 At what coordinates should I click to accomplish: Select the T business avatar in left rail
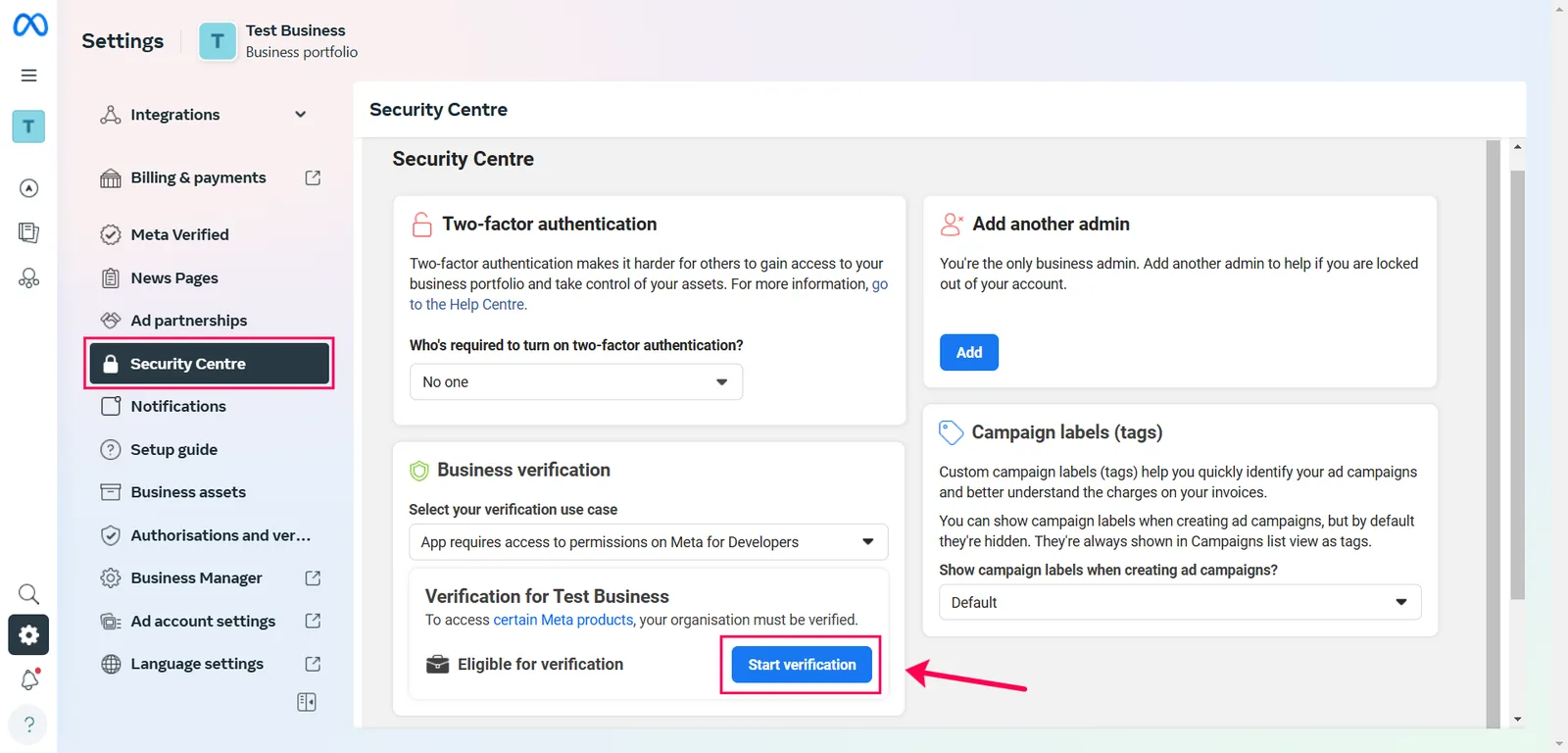point(28,126)
